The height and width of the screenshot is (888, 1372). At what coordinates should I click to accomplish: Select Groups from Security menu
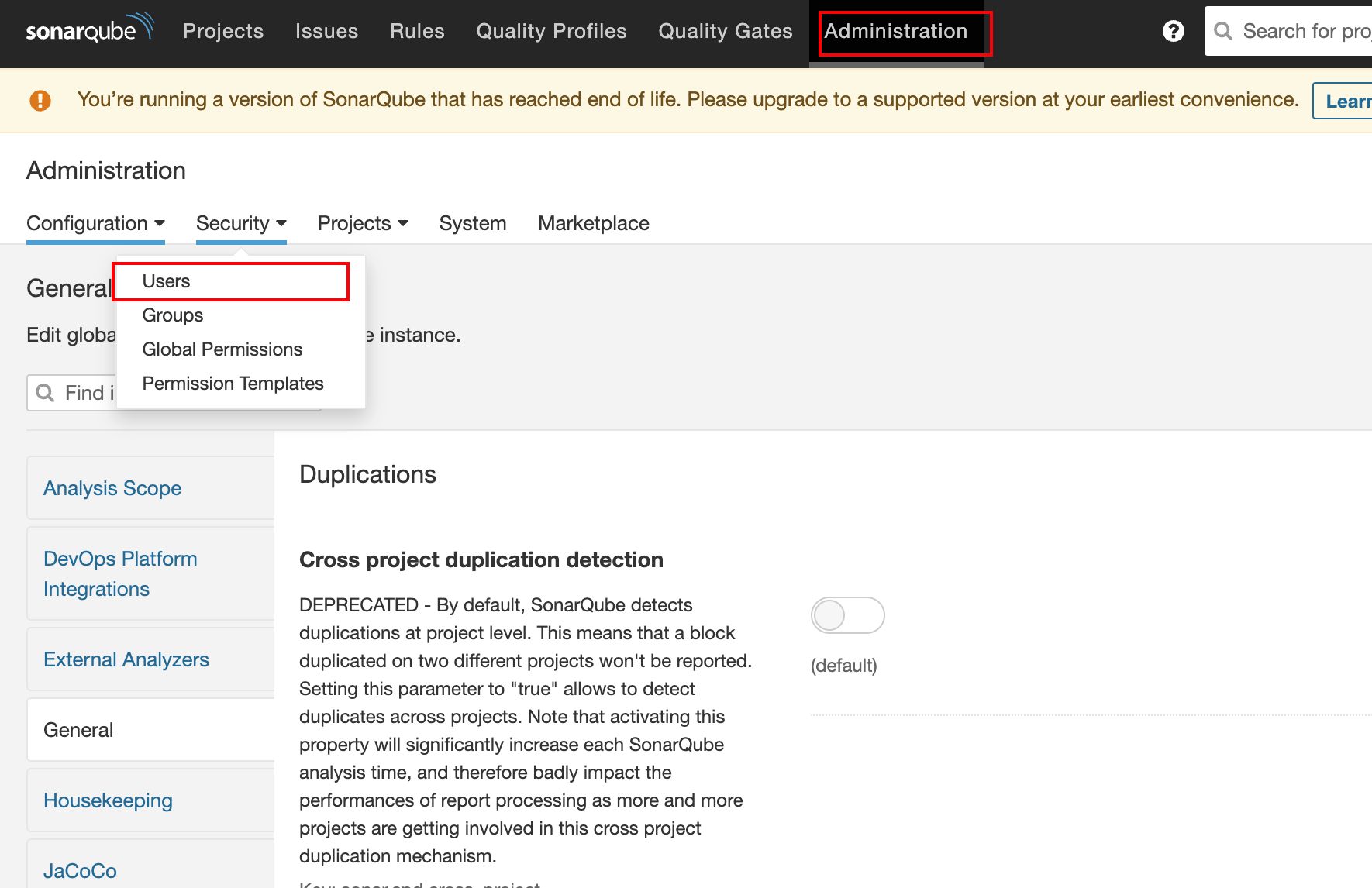pyautogui.click(x=240, y=315)
